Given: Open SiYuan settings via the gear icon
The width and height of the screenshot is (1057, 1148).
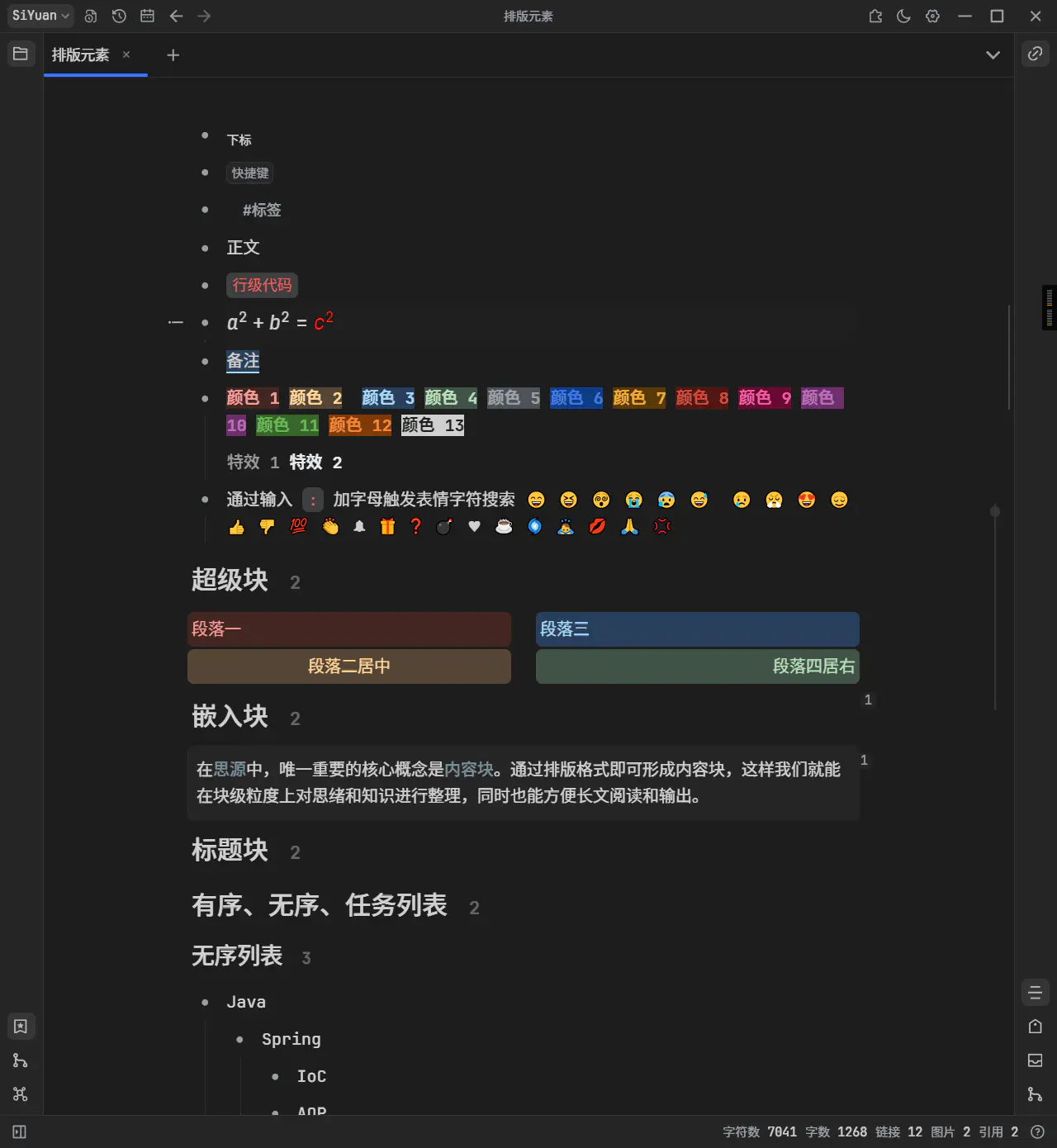Looking at the screenshot, I should tap(932, 16).
